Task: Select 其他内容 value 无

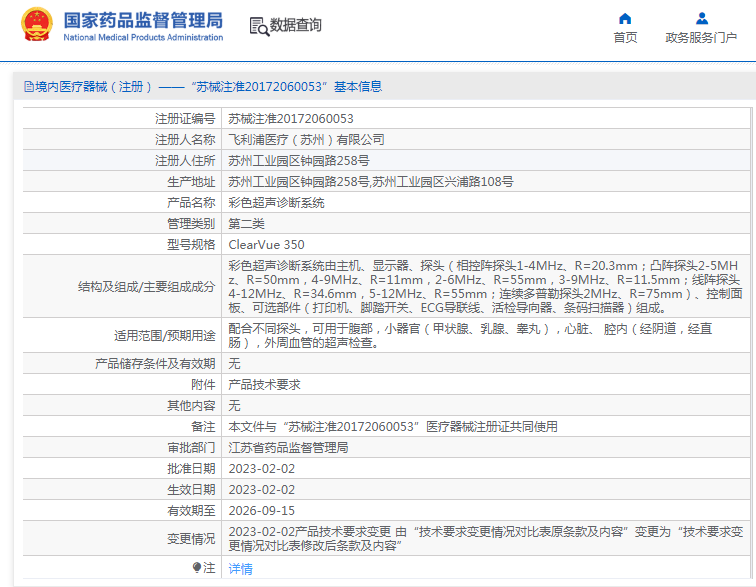Action: (234, 406)
